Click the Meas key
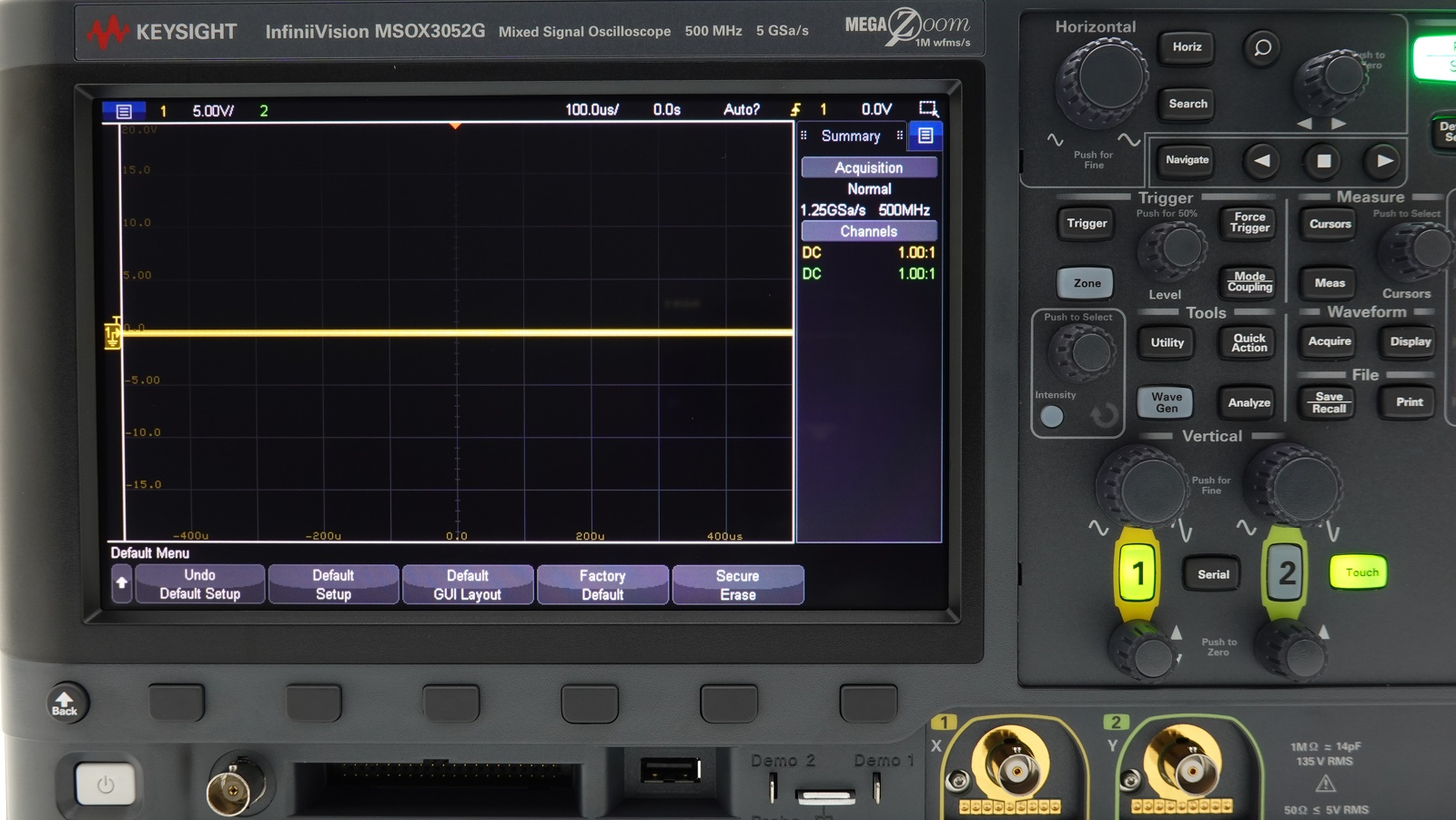Screen dimensions: 1456x820 coord(1330,283)
